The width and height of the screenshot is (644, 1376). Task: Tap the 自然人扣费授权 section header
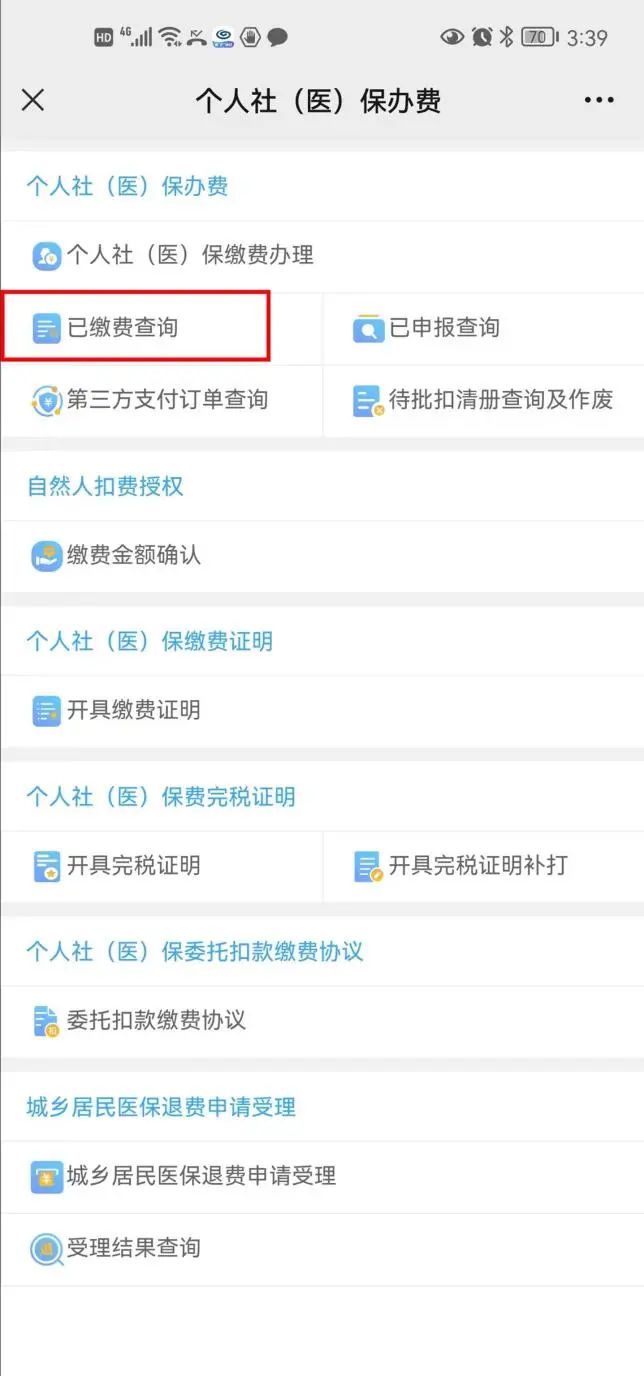coord(105,487)
